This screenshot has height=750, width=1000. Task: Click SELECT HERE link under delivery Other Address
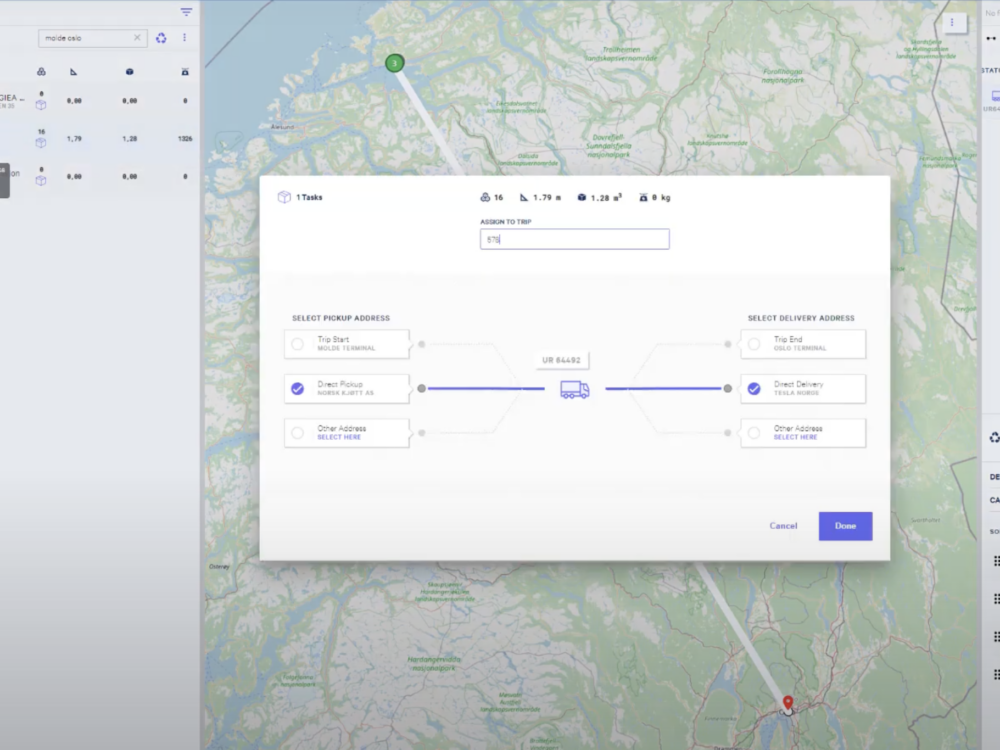click(795, 438)
